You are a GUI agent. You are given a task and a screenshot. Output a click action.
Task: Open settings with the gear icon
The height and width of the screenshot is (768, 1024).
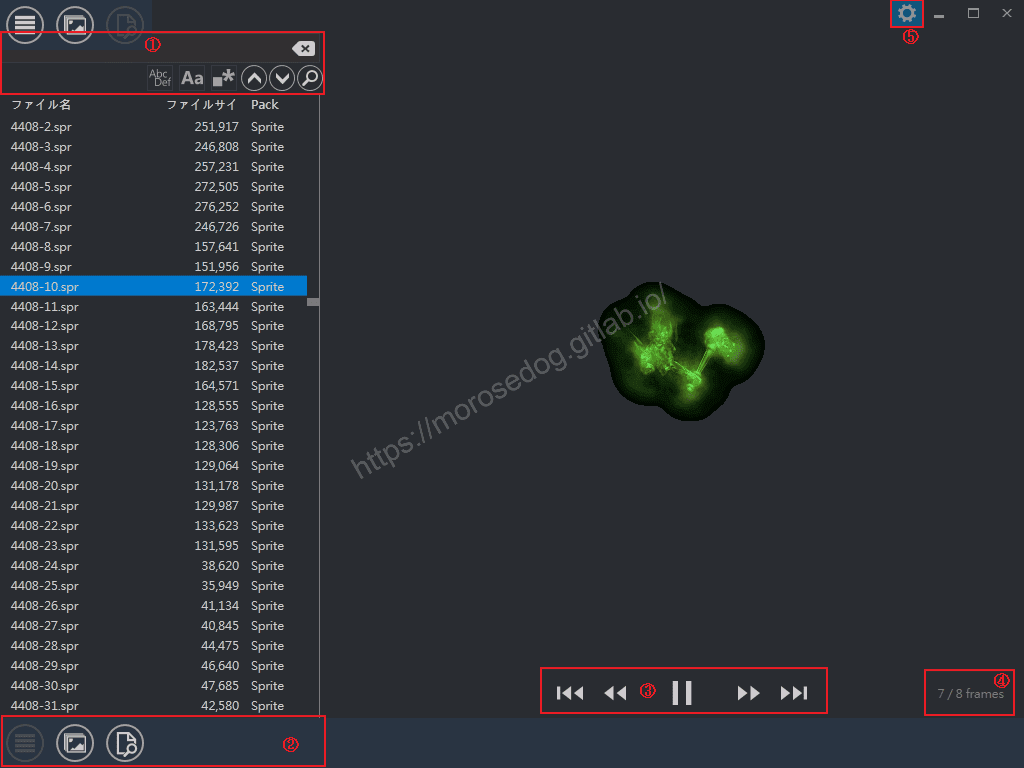(x=906, y=14)
